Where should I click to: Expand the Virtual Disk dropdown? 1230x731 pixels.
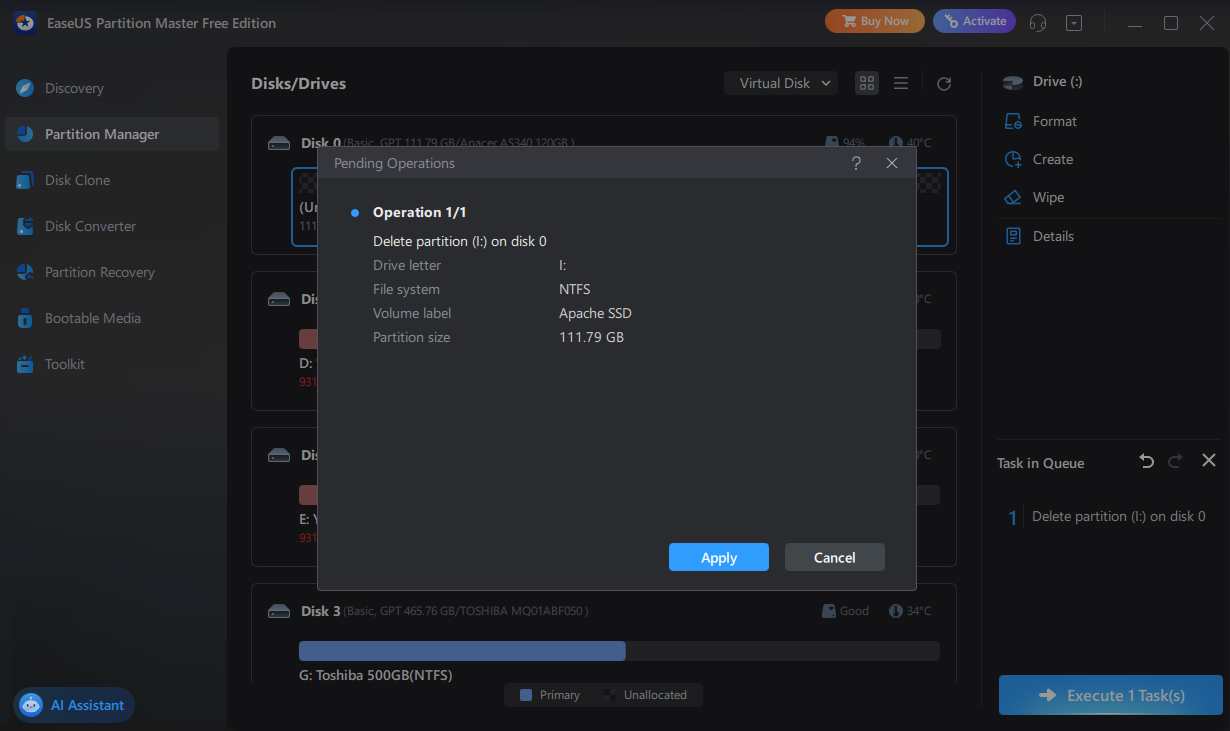pyautogui.click(x=781, y=83)
